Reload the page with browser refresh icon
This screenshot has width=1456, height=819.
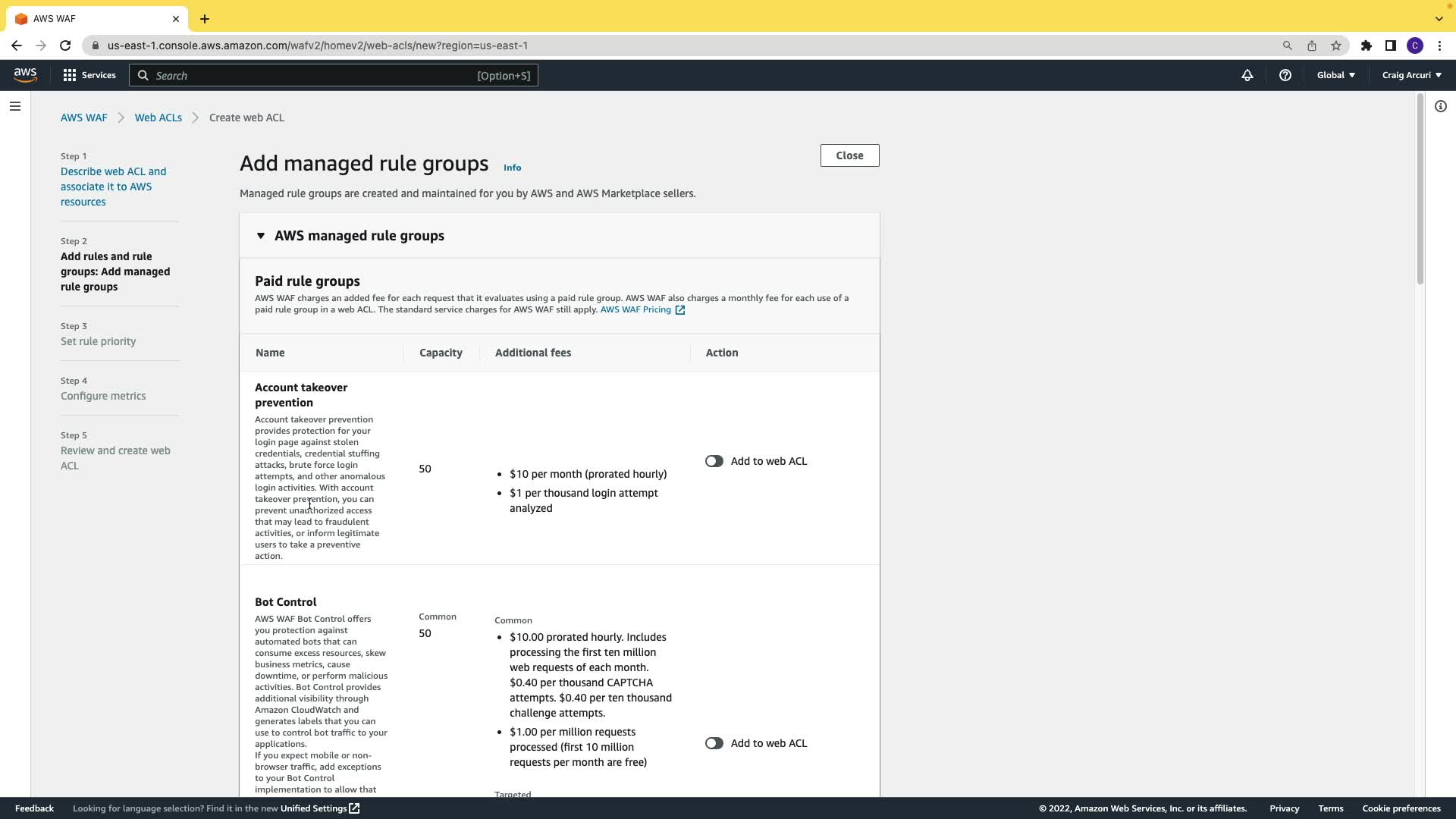pyautogui.click(x=65, y=45)
